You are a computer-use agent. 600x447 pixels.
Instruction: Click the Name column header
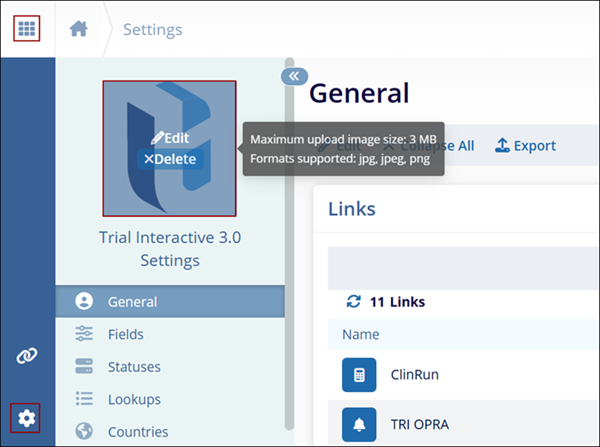(360, 334)
